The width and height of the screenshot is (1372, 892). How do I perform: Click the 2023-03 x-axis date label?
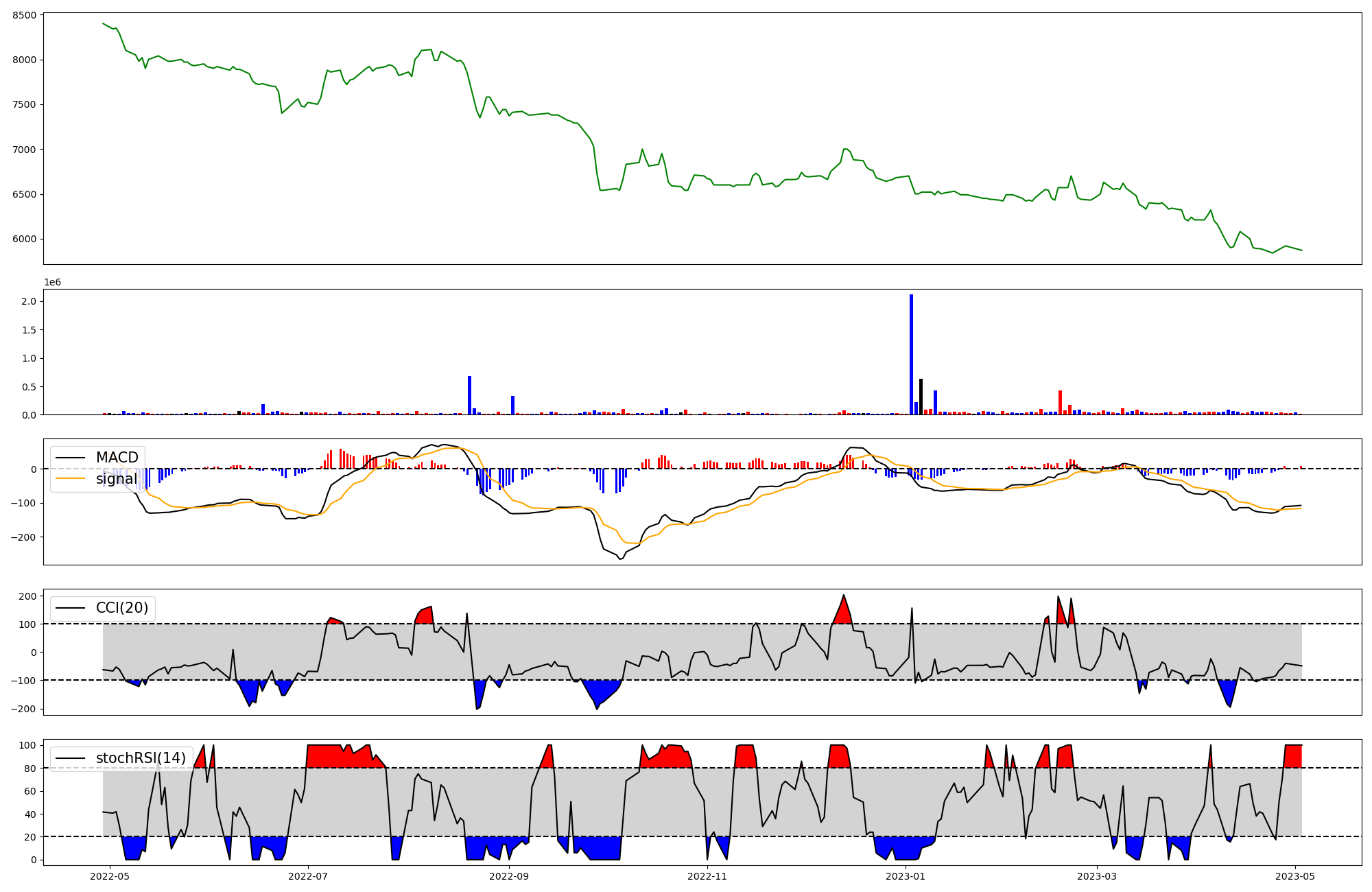pyautogui.click(x=1097, y=876)
